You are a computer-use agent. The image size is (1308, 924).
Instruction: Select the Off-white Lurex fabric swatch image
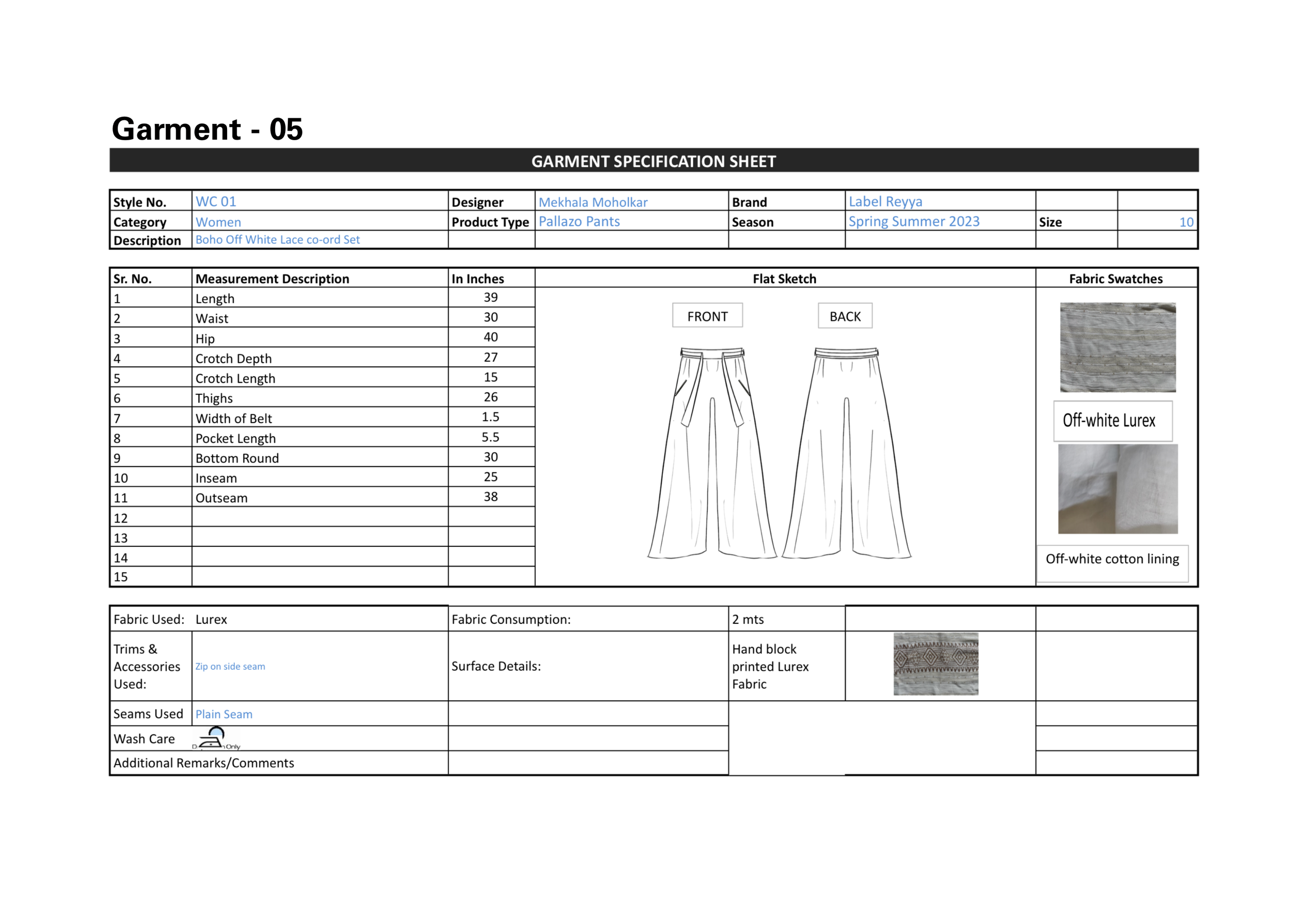click(x=1118, y=347)
